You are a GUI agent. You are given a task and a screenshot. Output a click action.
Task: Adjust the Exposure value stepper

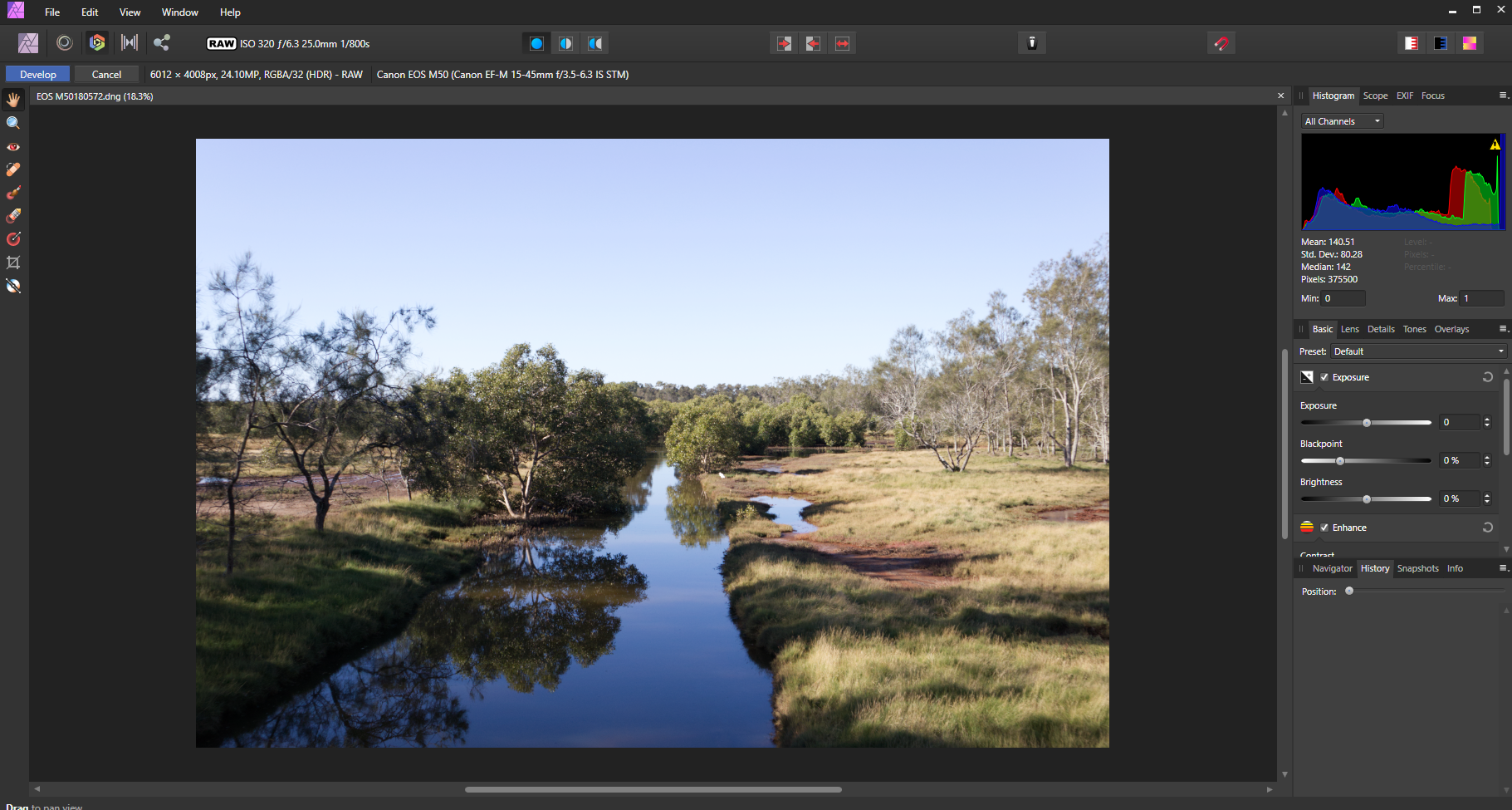[x=1487, y=422]
